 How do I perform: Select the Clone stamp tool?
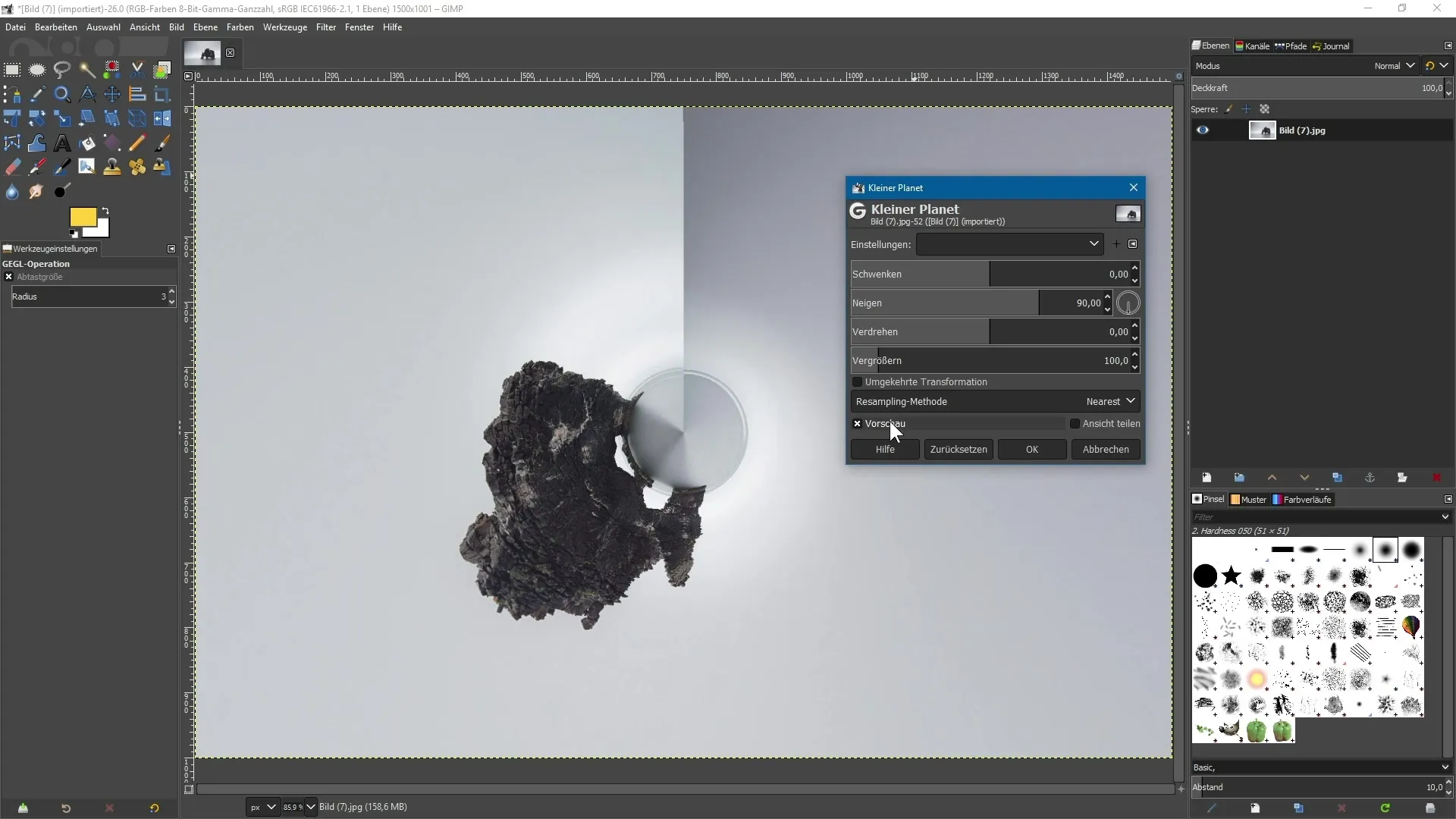(x=112, y=168)
